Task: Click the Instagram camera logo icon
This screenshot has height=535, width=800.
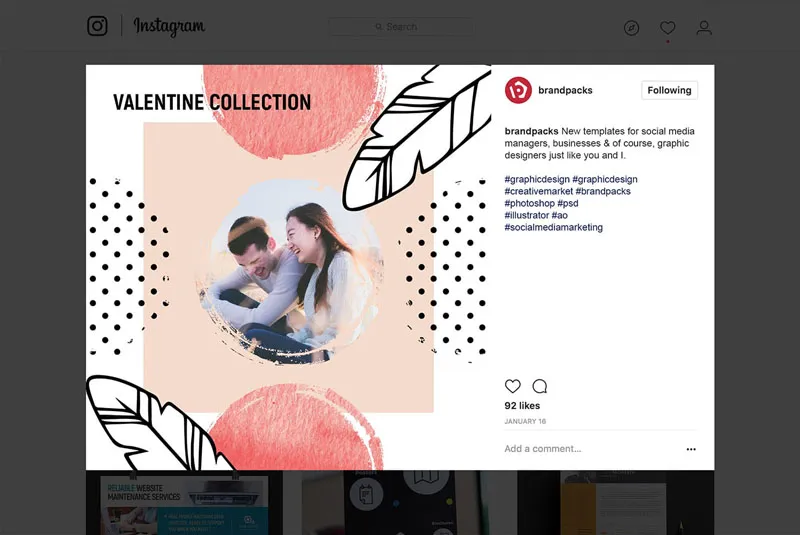Action: [x=97, y=27]
